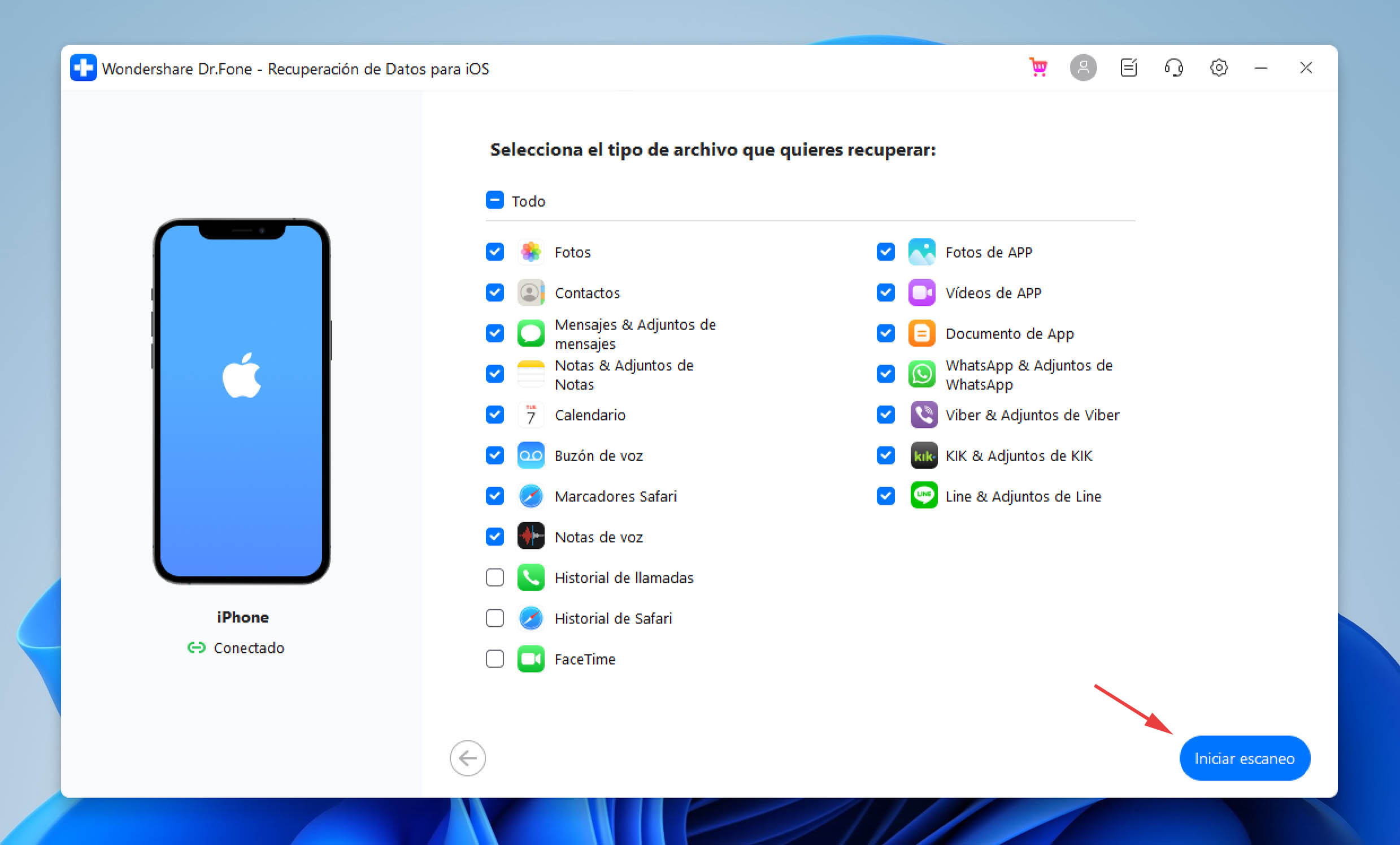This screenshot has width=1400, height=845.
Task: Click the Fotos de APP icon
Action: tap(921, 252)
